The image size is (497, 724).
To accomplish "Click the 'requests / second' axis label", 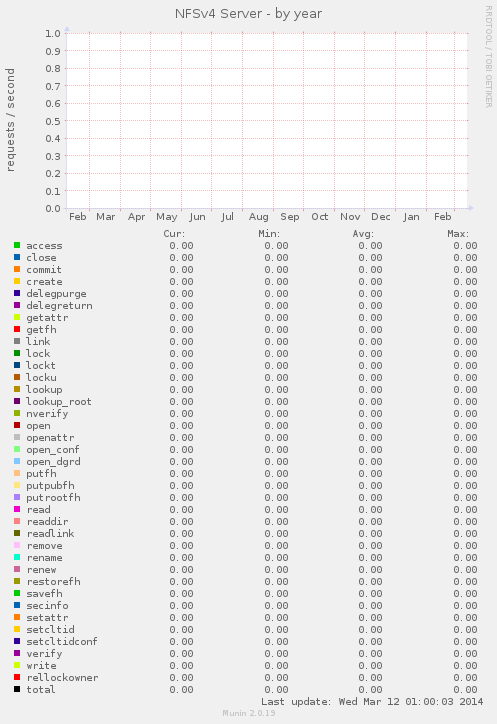I will pos(10,120).
